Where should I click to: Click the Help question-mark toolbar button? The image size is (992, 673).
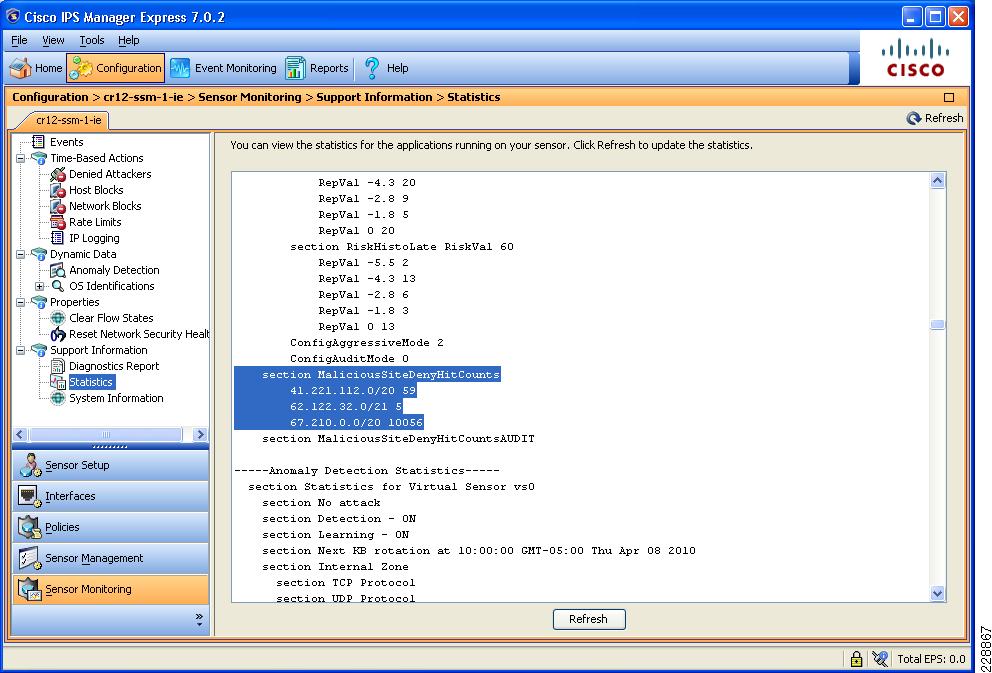[385, 68]
